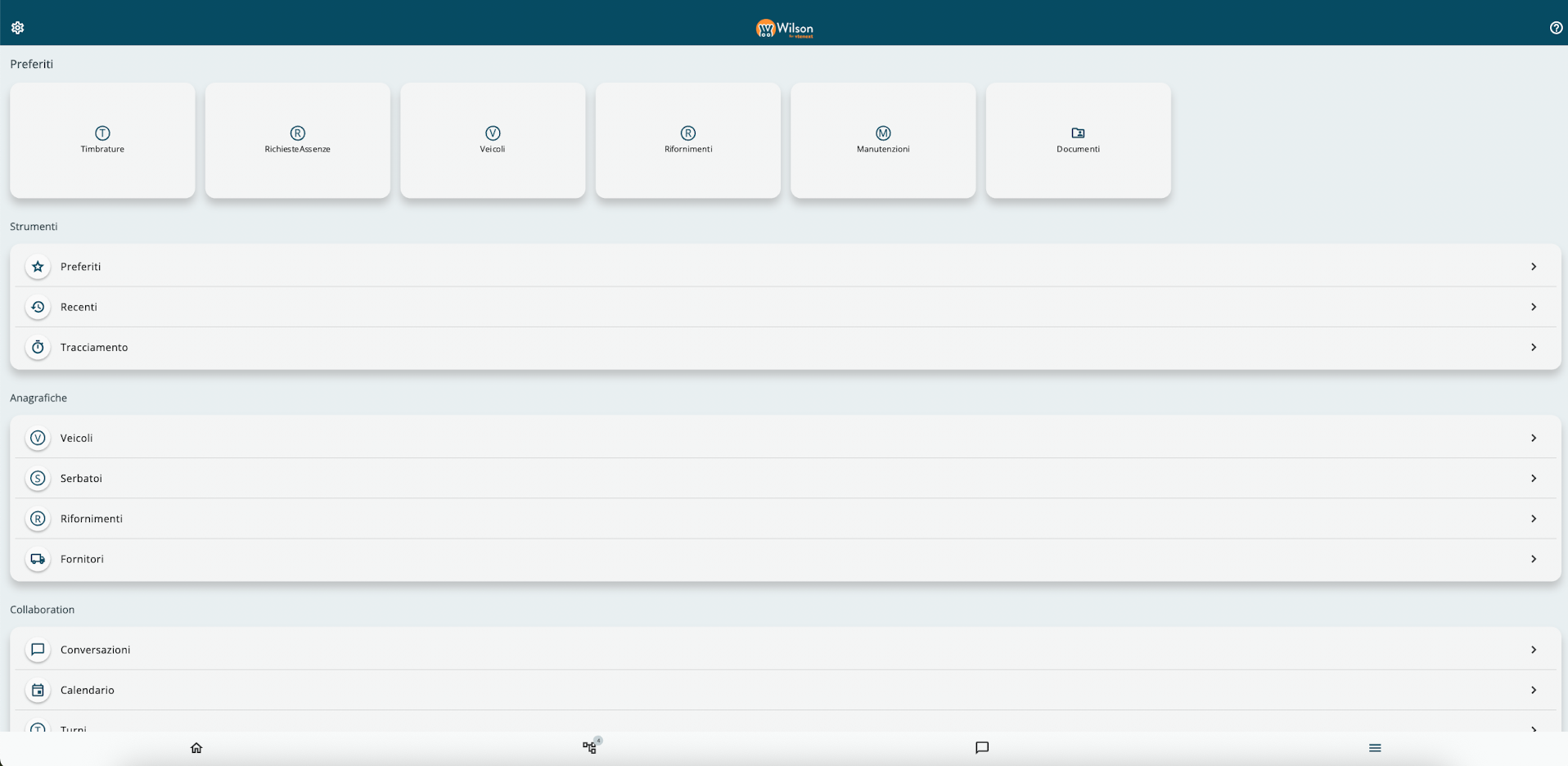This screenshot has width=1568, height=766.
Task: Open the settings gear icon
Action: pyautogui.click(x=17, y=28)
